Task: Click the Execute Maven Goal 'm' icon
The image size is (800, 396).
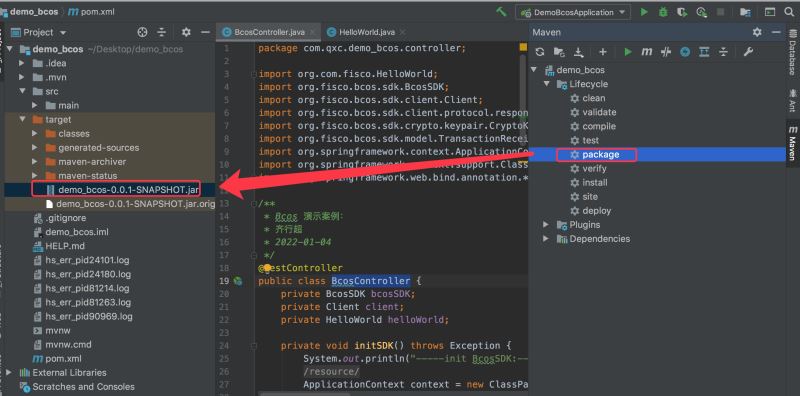Action: 647,52
